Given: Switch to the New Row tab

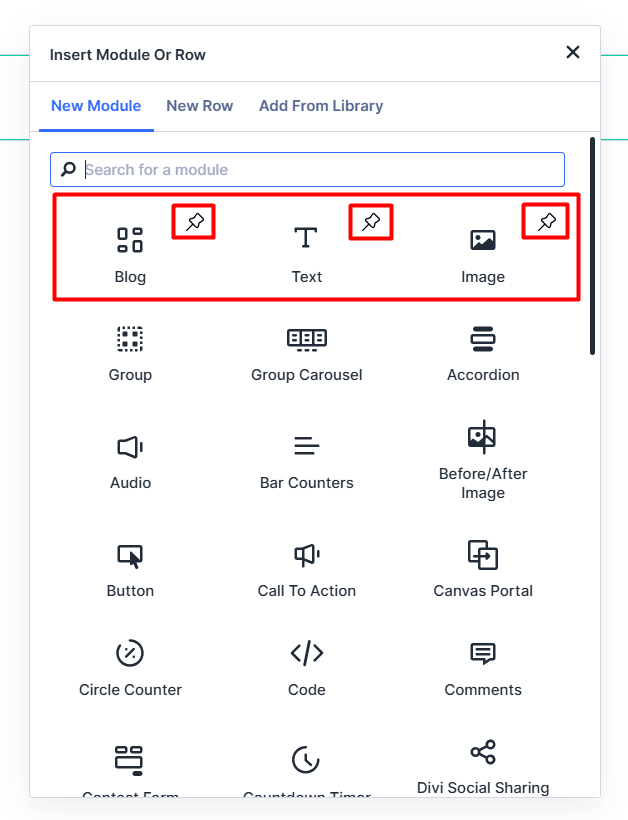Looking at the screenshot, I should point(200,106).
